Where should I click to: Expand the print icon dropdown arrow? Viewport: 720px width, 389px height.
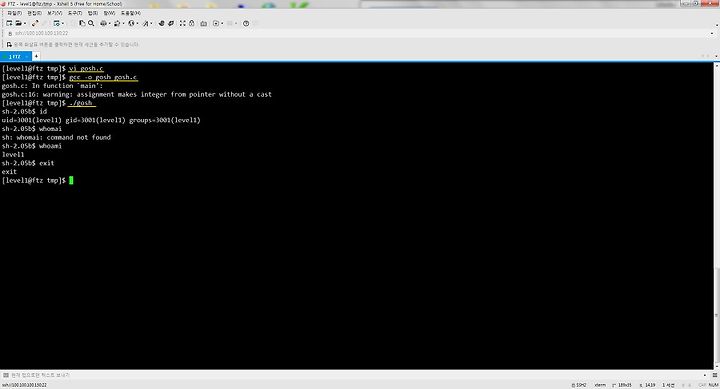point(110,23)
